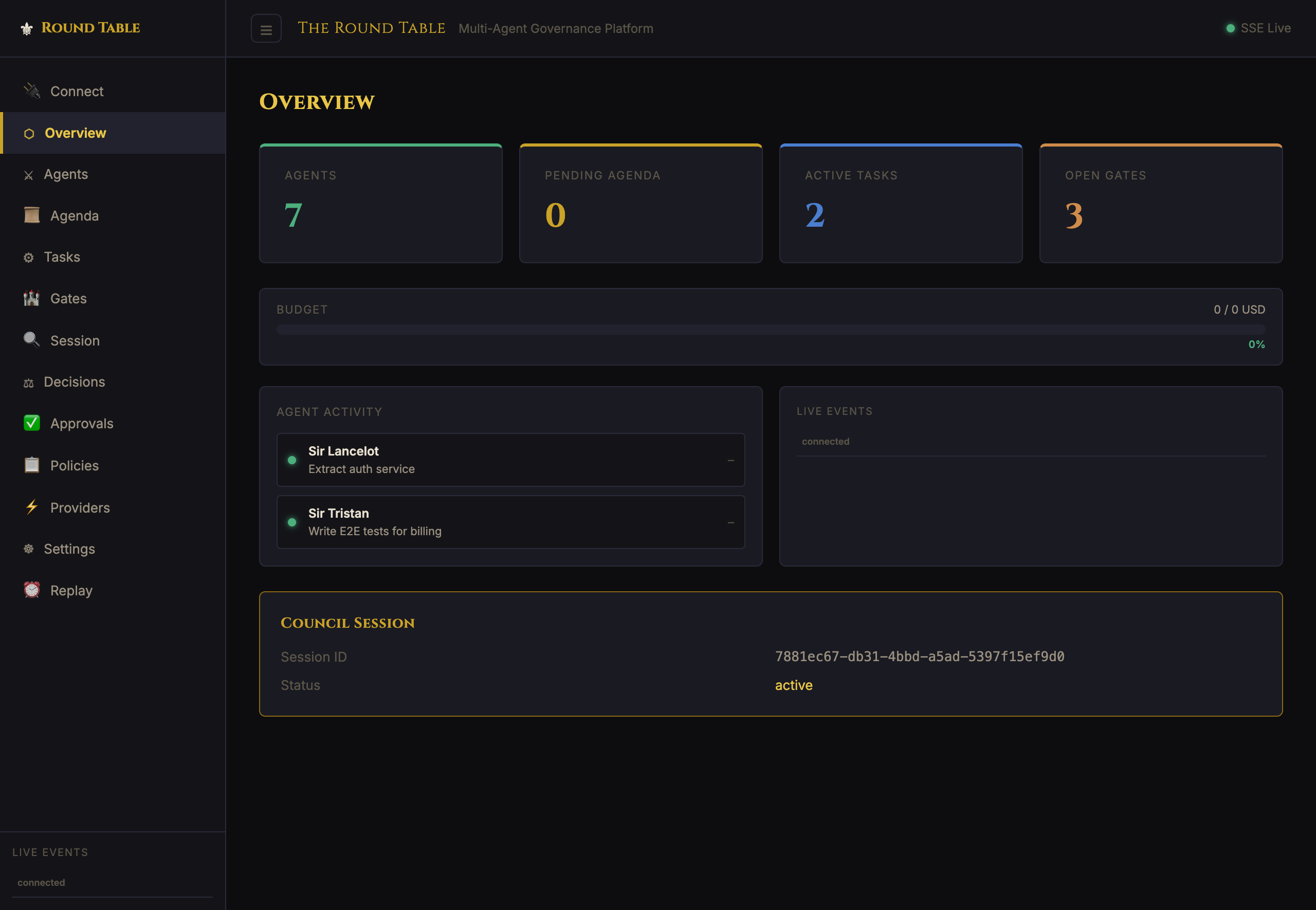Click the "Live Events" sidebar heading
Image resolution: width=1316 pixels, height=910 pixels.
pos(50,852)
